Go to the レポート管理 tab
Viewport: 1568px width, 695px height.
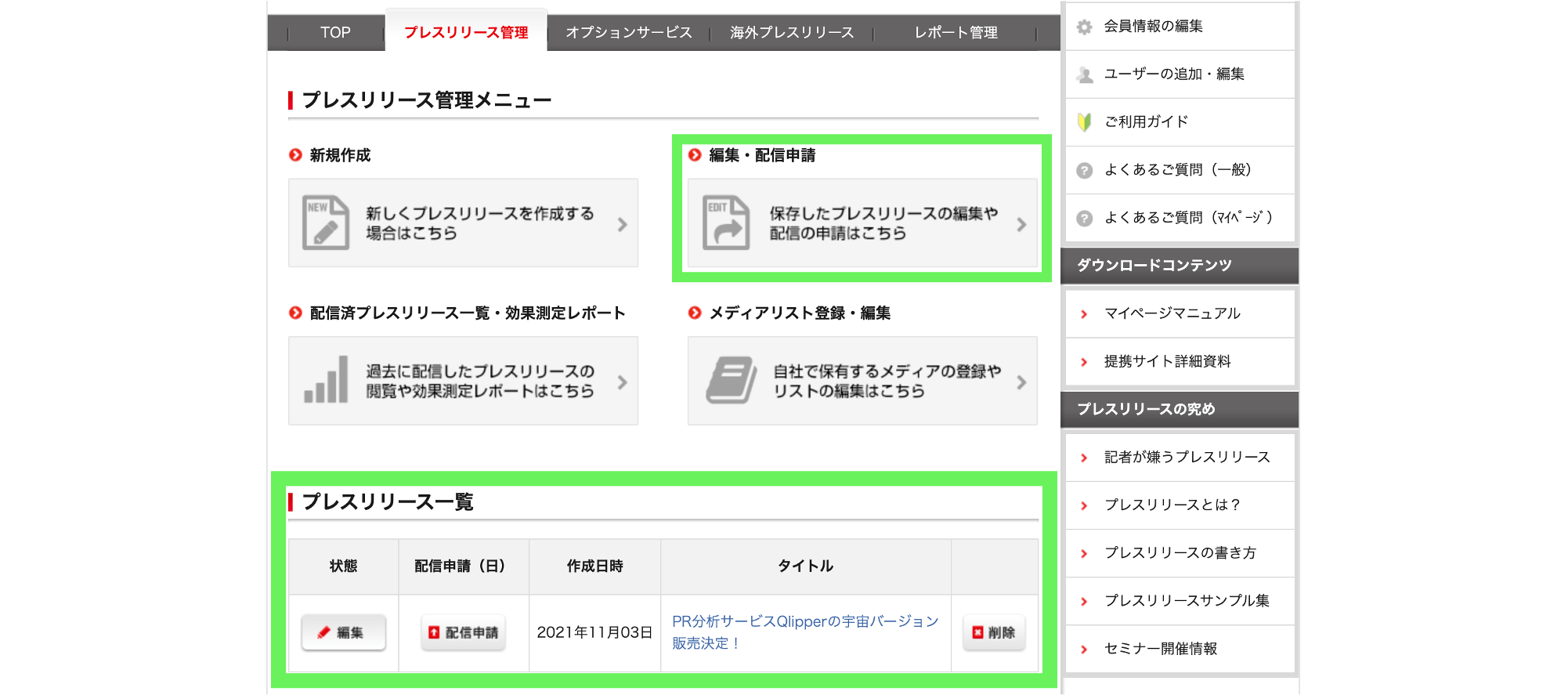click(956, 33)
